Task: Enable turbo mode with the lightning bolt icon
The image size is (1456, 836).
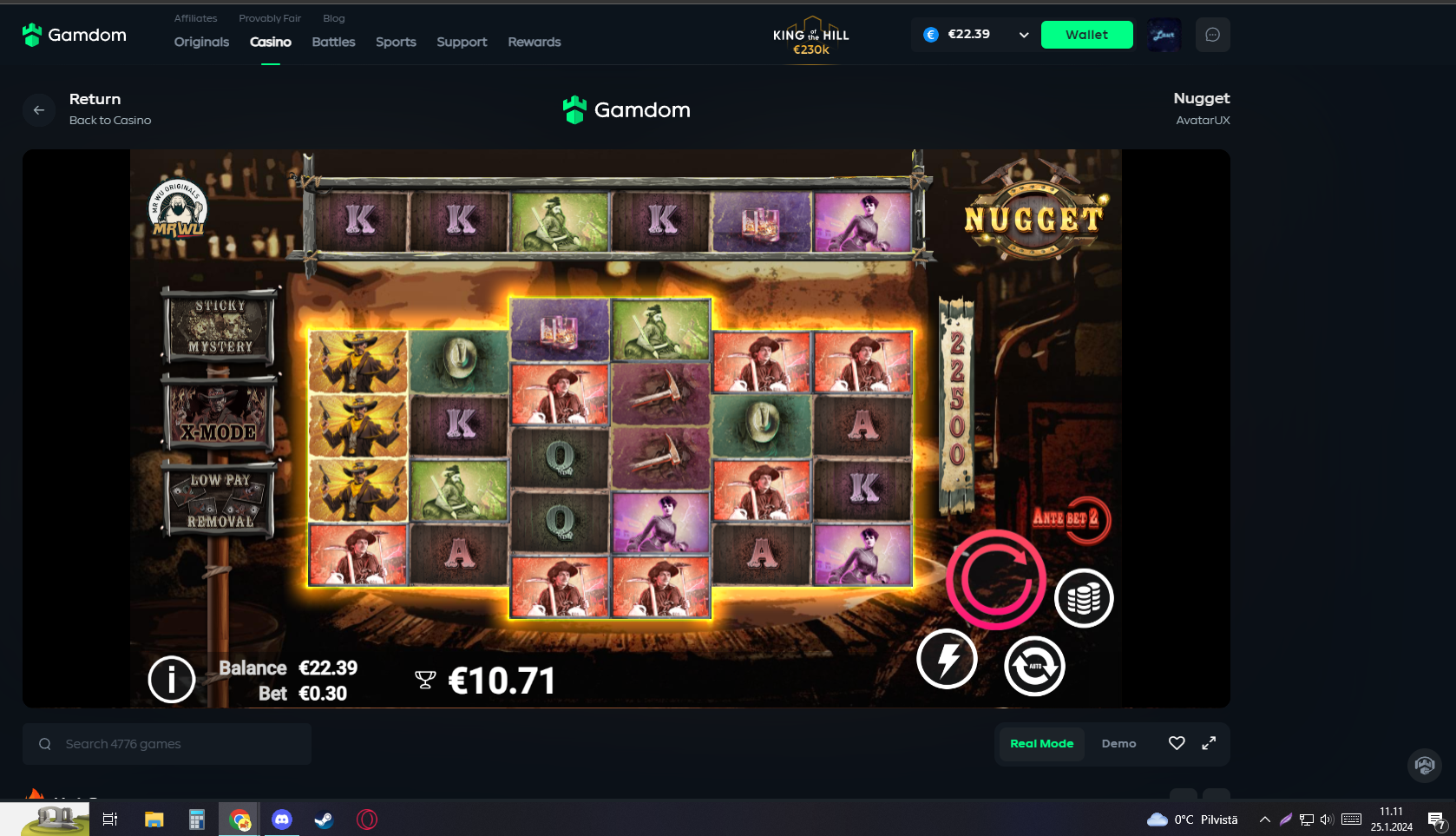Action: pyautogui.click(x=947, y=659)
